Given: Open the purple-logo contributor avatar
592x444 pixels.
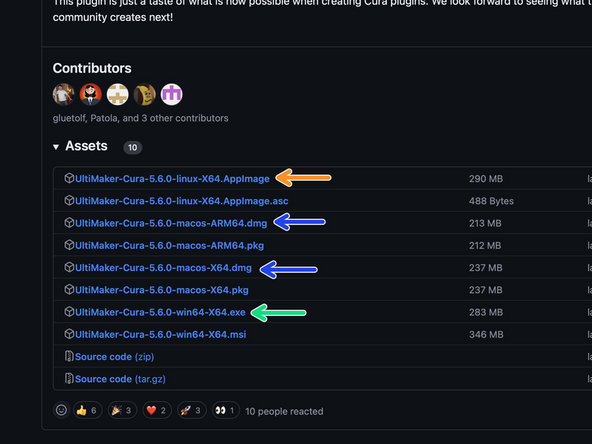Looking at the screenshot, I should [x=172, y=94].
